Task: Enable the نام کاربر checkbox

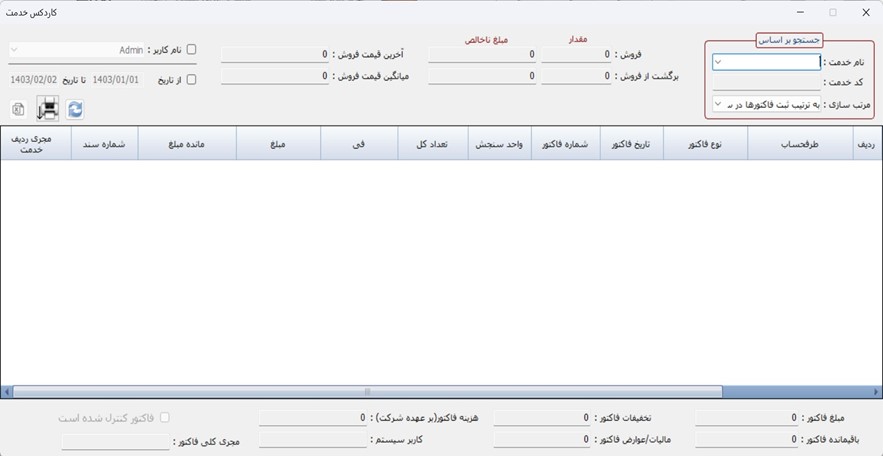Action: pos(191,49)
